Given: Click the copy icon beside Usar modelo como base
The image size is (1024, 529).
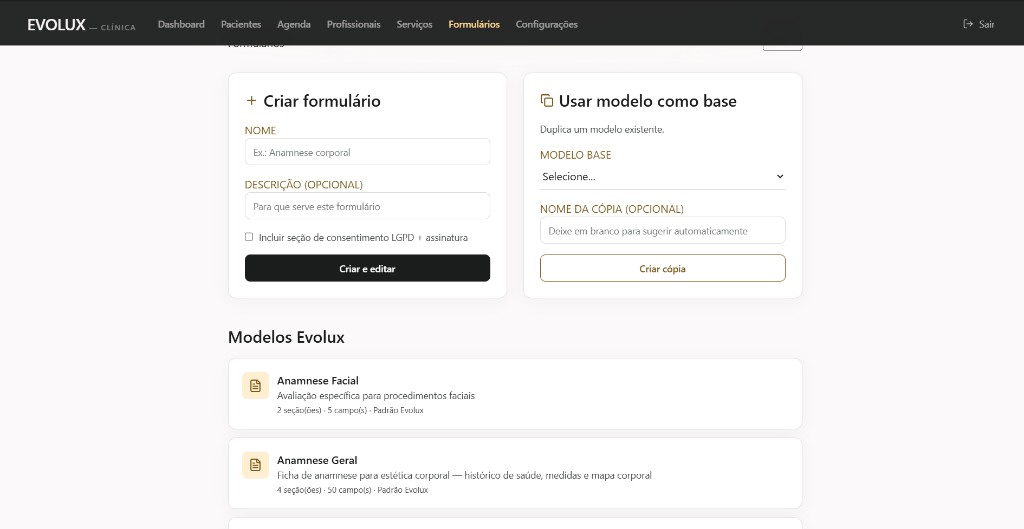Looking at the screenshot, I should click(547, 101).
